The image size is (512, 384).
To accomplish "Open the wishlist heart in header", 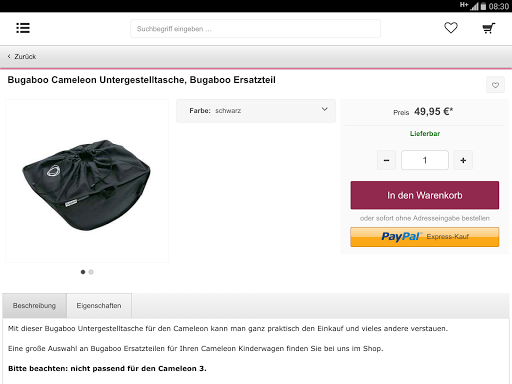I will pos(451,28).
